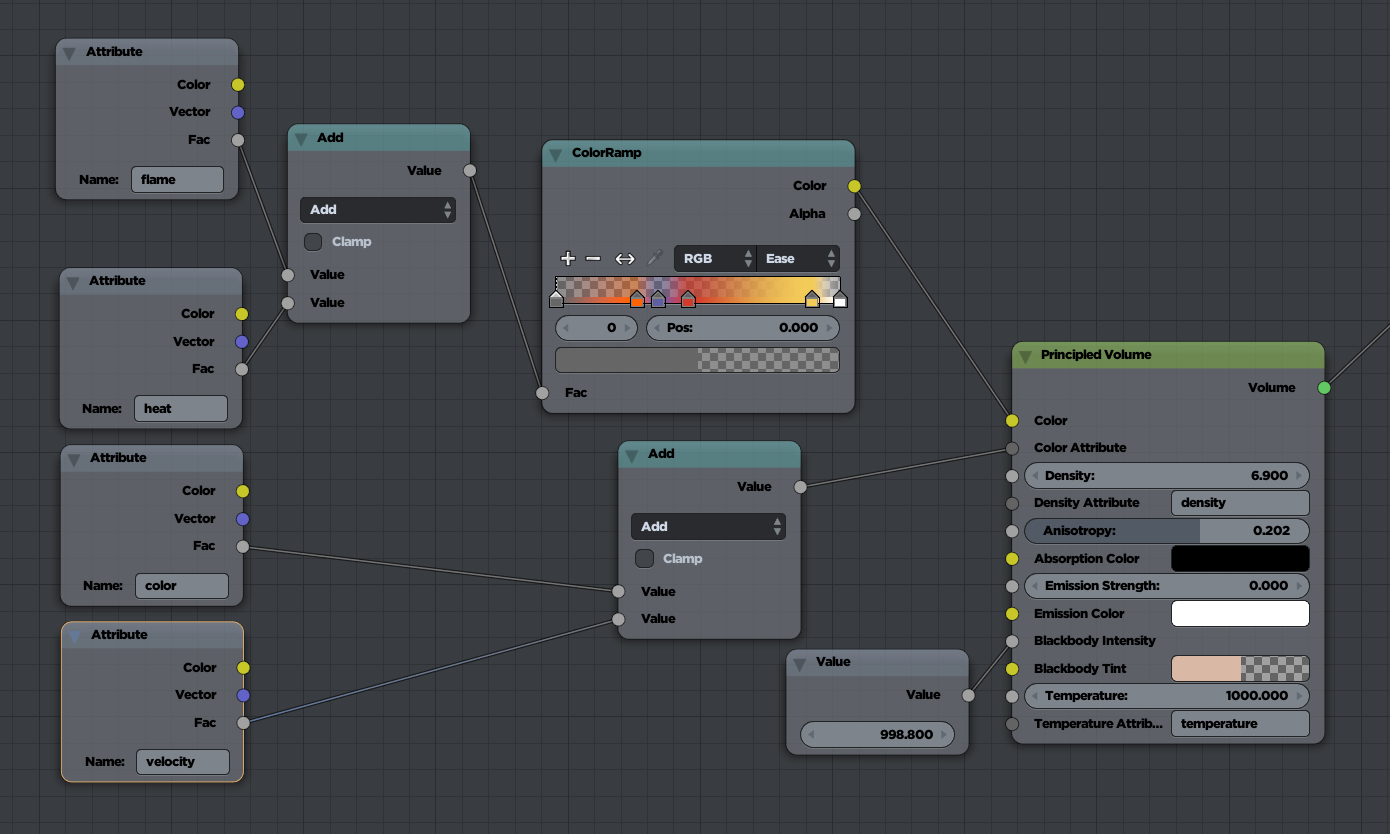Image resolution: width=1390 pixels, height=834 pixels.
Task: Open the white Emission Color swatch
Action: point(1240,614)
